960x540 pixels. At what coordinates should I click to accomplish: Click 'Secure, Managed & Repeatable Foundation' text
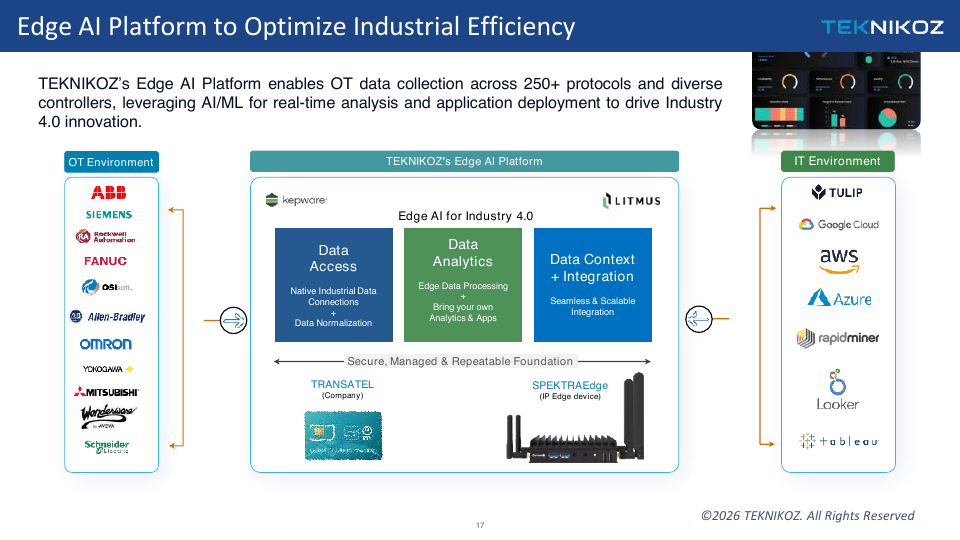460,361
